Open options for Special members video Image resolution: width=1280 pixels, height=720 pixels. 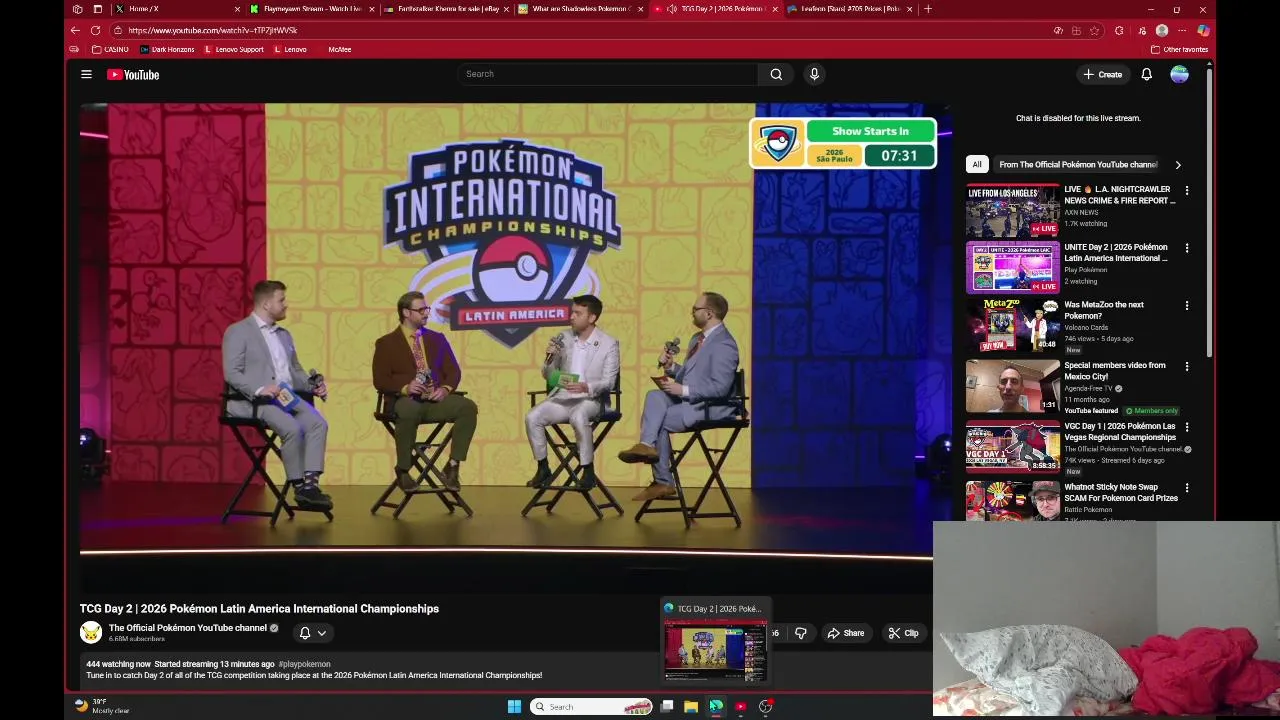click(1187, 367)
